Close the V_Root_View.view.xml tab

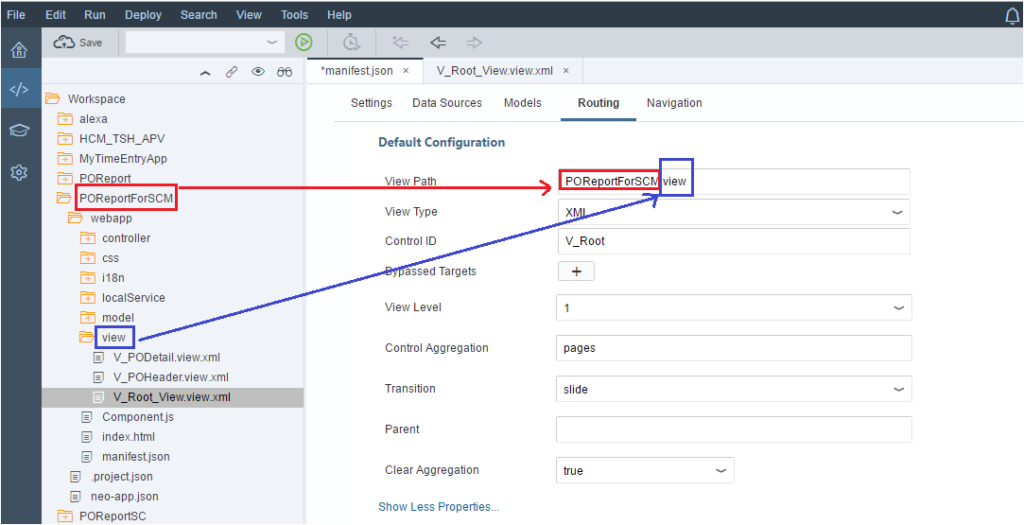(x=566, y=71)
